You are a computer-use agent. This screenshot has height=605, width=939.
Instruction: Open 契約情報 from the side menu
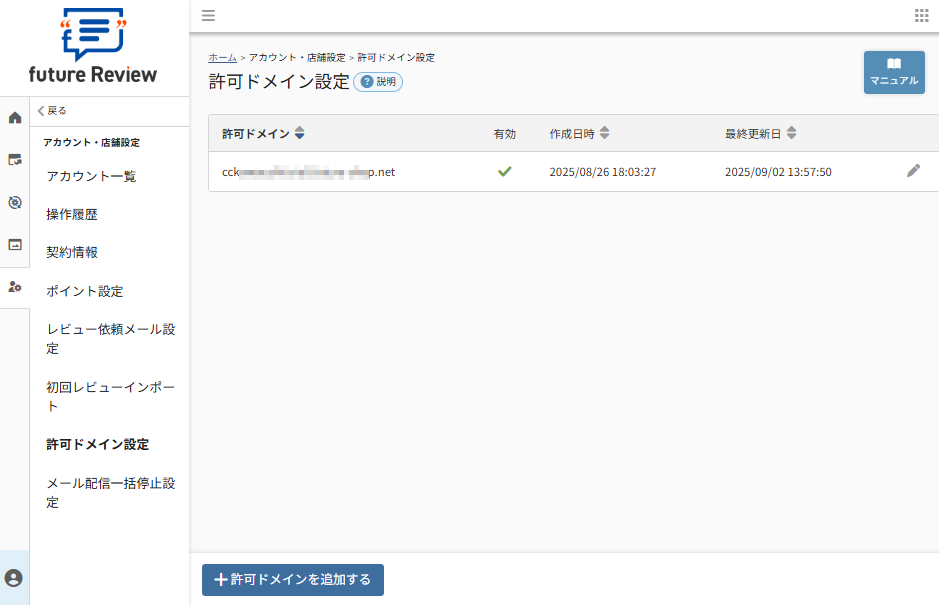[71, 252]
